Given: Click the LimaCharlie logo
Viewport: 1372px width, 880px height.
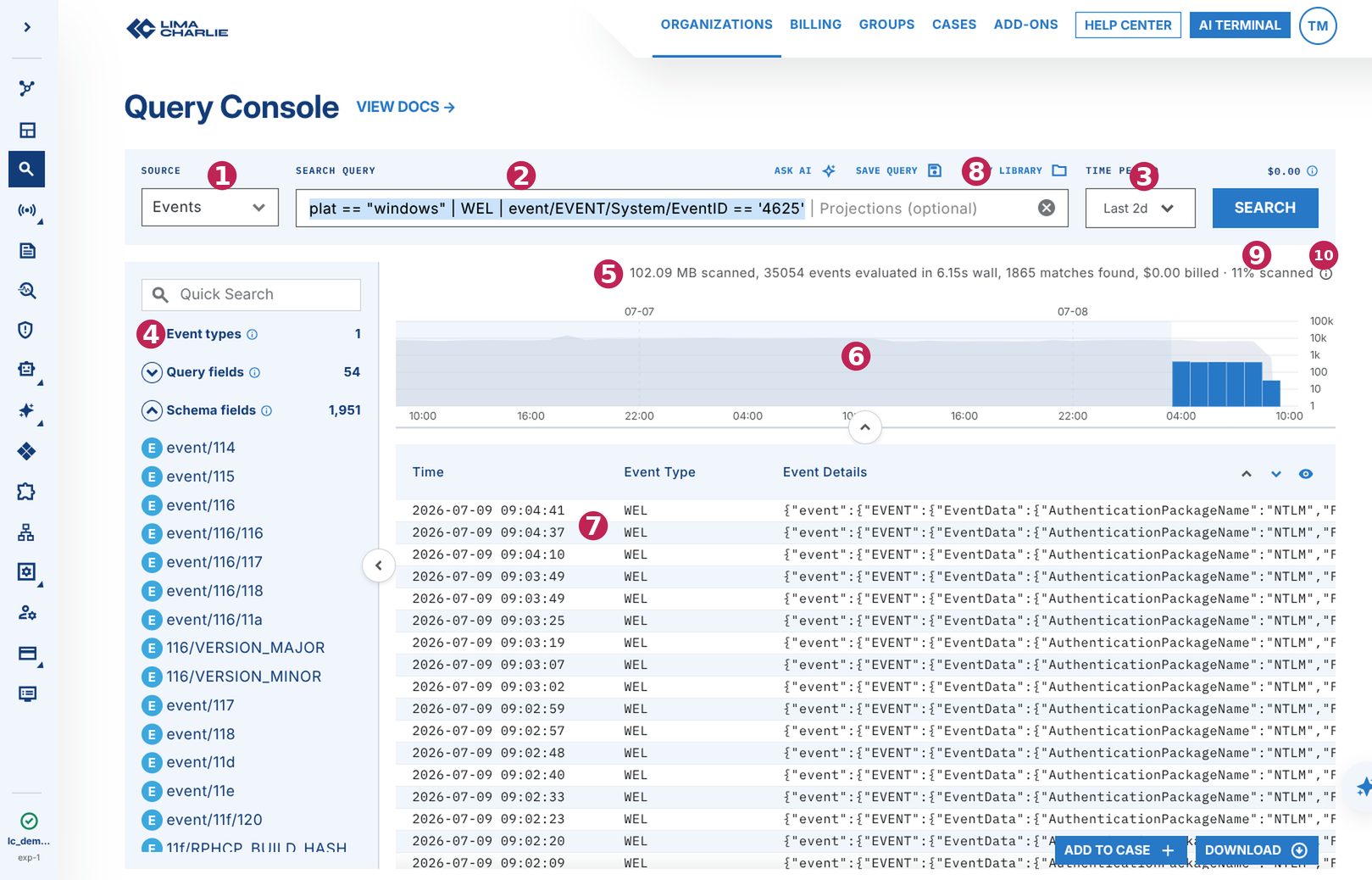Looking at the screenshot, I should (177, 29).
